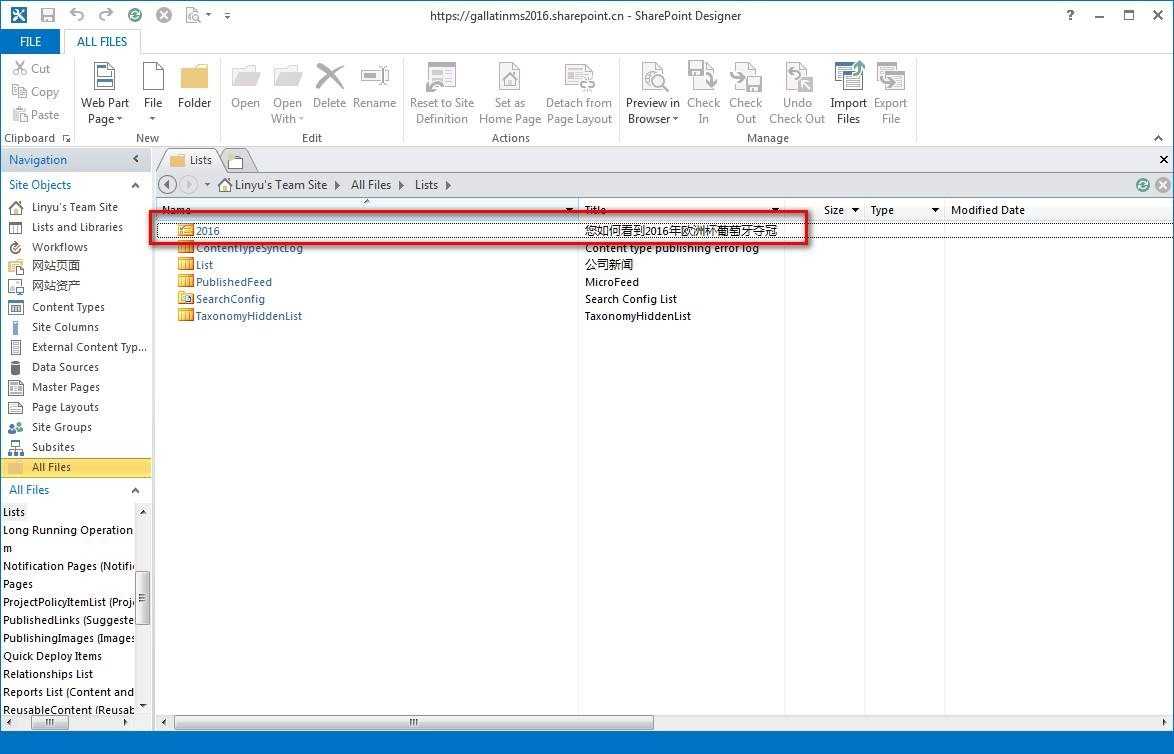
Task: Click Preview in Browser
Action: 653,94
